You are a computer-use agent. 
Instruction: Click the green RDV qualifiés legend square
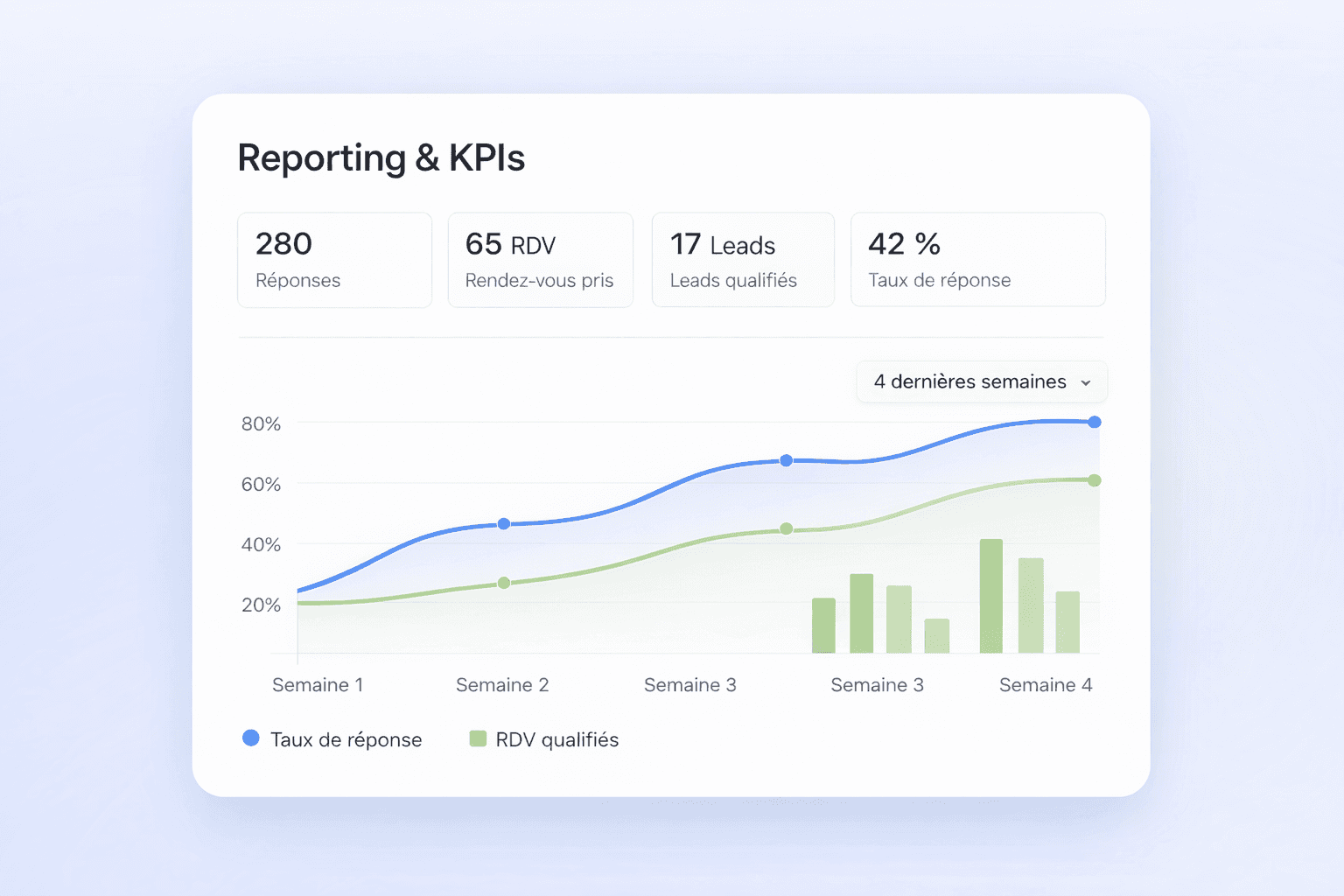[478, 738]
